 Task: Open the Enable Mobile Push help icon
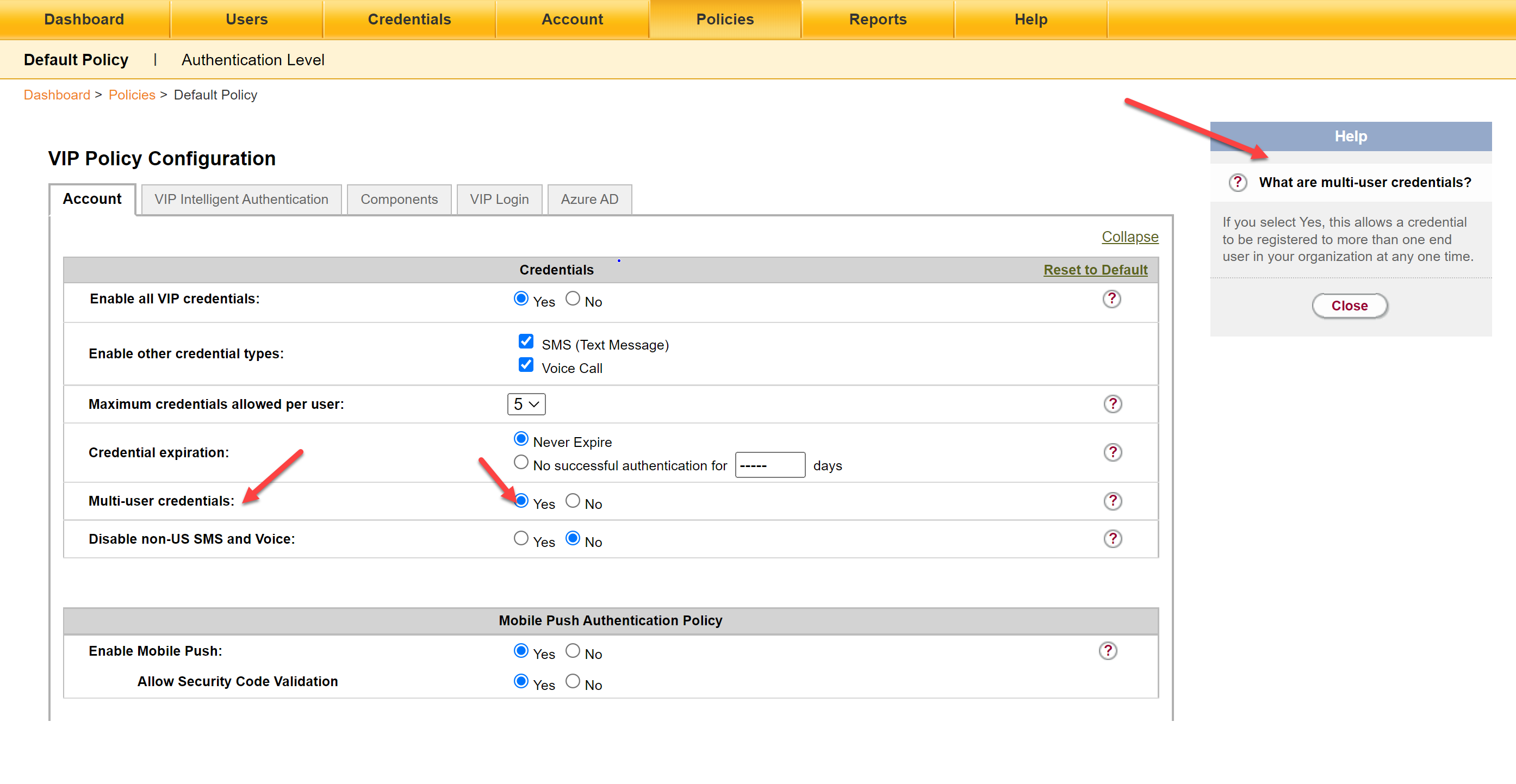point(1108,650)
